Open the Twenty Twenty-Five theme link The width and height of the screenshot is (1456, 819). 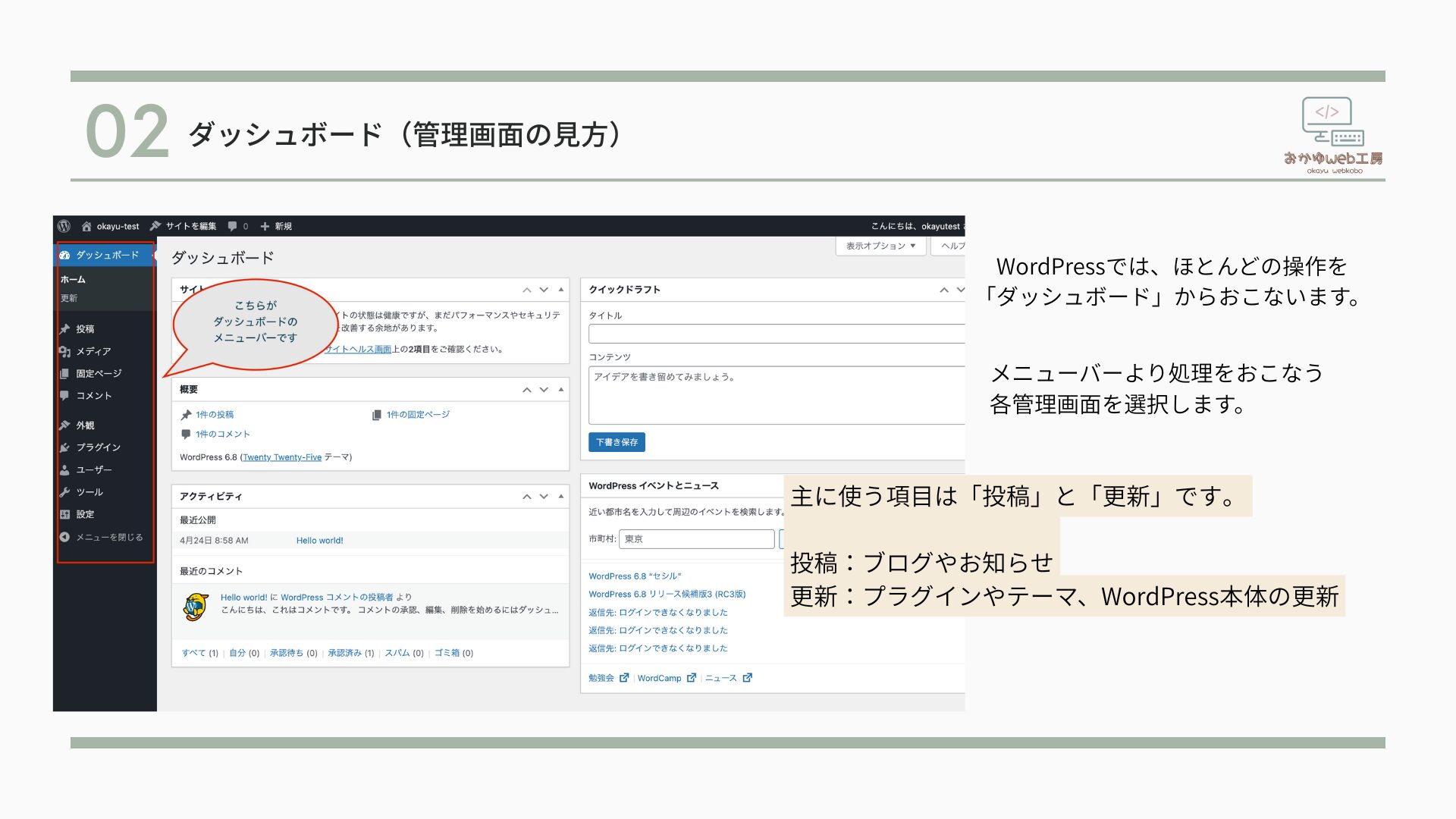click(282, 457)
